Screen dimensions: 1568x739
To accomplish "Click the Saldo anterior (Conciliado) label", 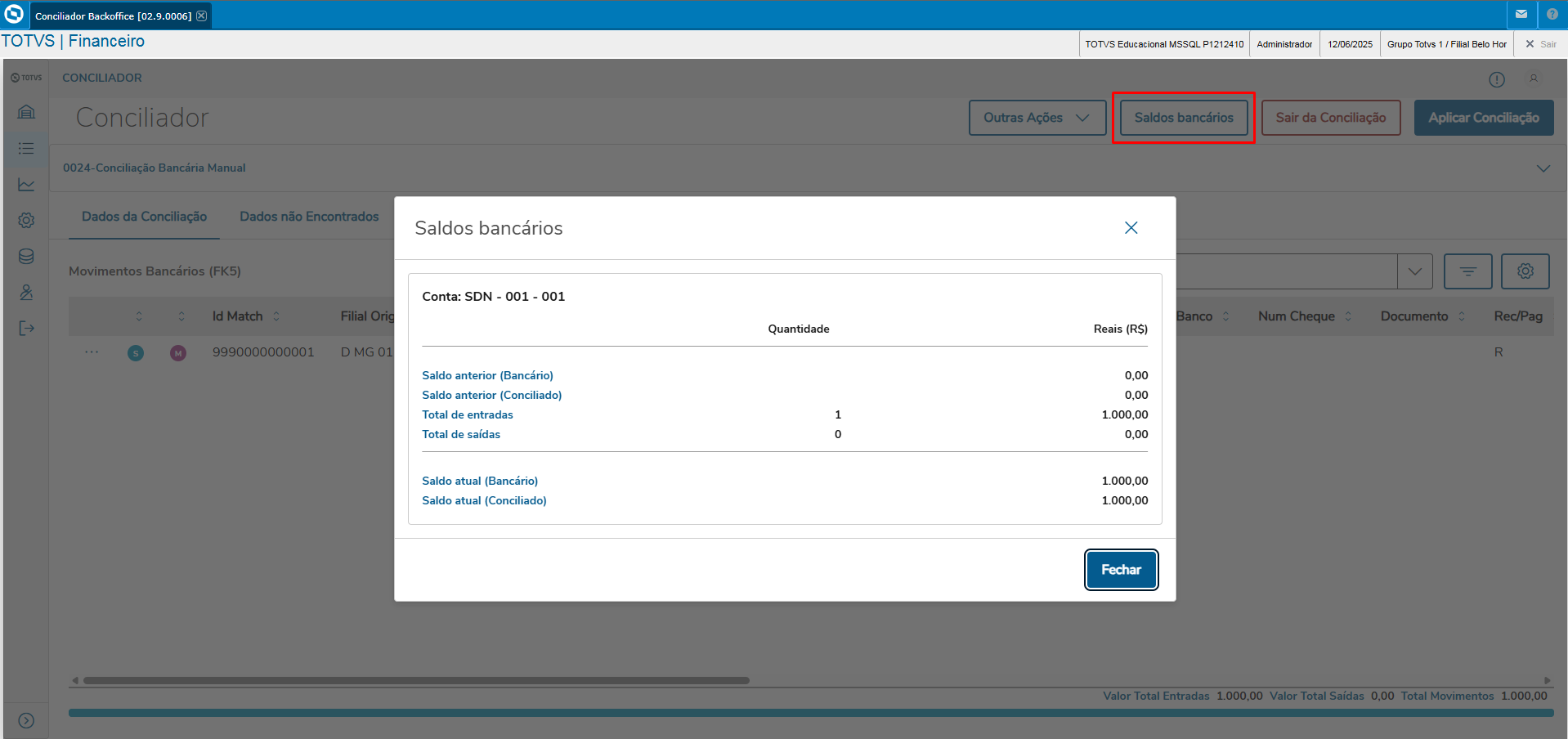I will point(492,395).
